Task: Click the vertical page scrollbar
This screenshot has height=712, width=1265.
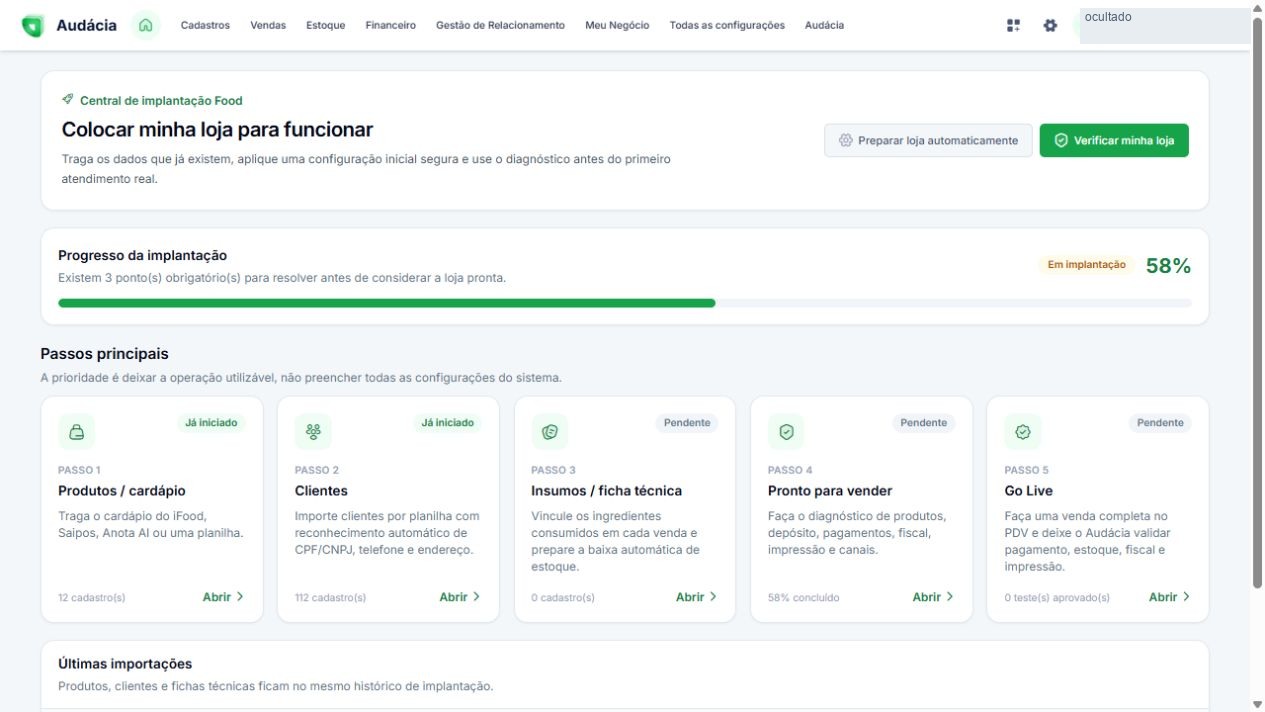Action: (1257, 300)
